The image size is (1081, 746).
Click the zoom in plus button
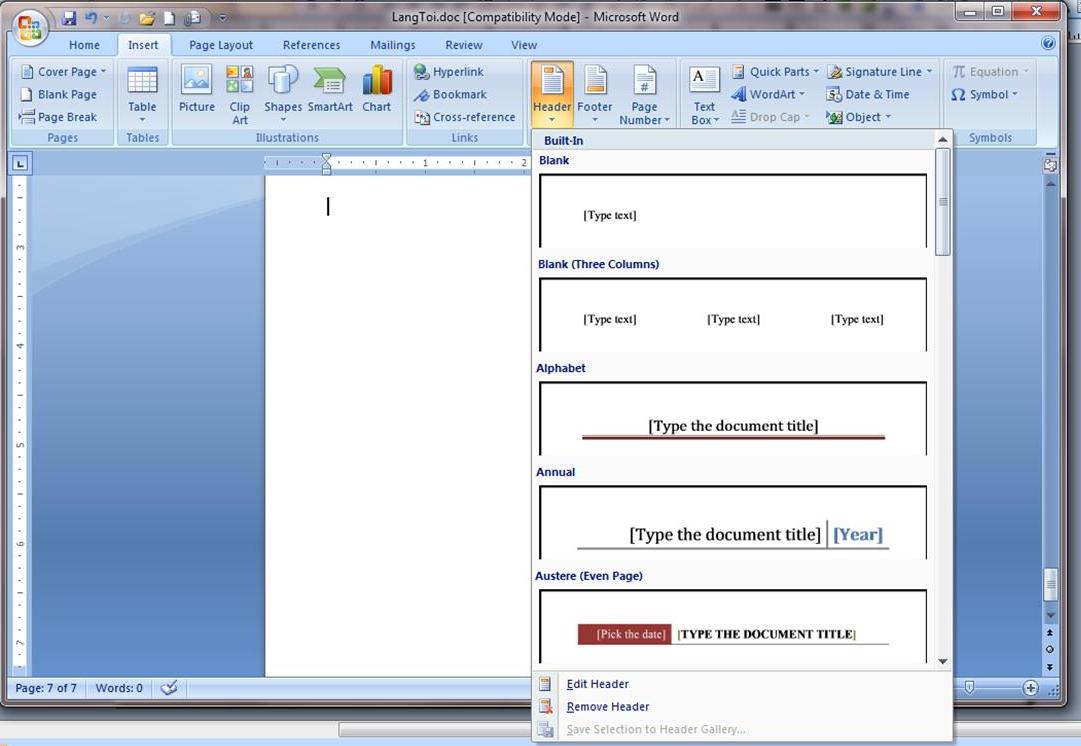pyautogui.click(x=1030, y=687)
